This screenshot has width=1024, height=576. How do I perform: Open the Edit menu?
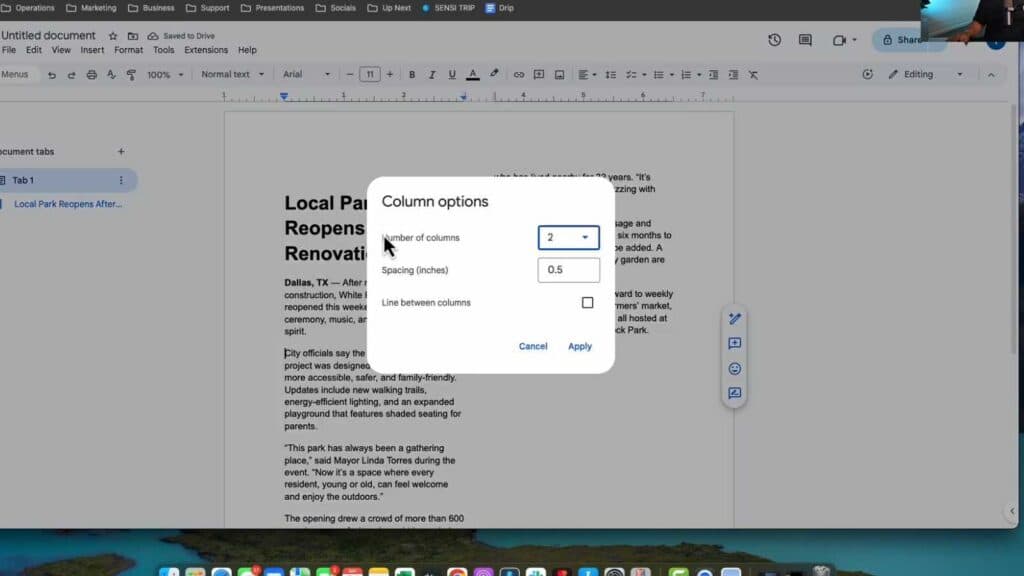tap(33, 50)
